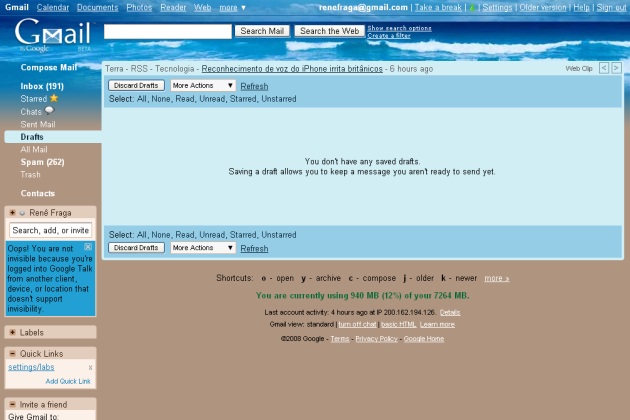The height and width of the screenshot is (420, 630).
Task: Select All in the top Select row
Action: [141, 98]
